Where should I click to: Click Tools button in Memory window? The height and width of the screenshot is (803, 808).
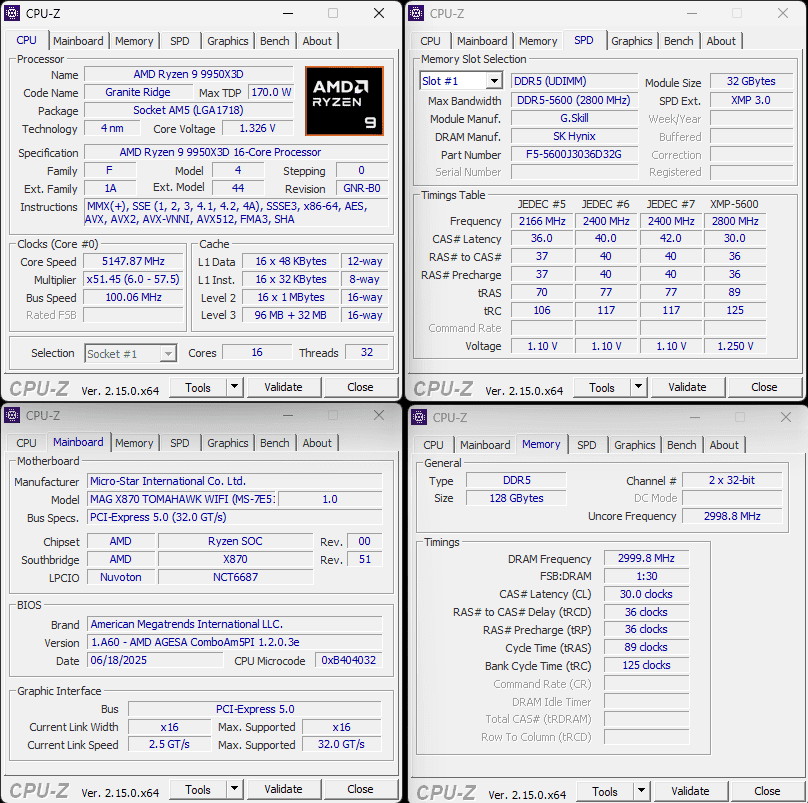(605, 791)
